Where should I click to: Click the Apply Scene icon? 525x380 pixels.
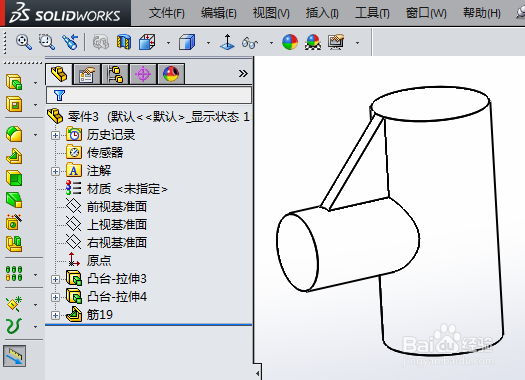(x=313, y=43)
